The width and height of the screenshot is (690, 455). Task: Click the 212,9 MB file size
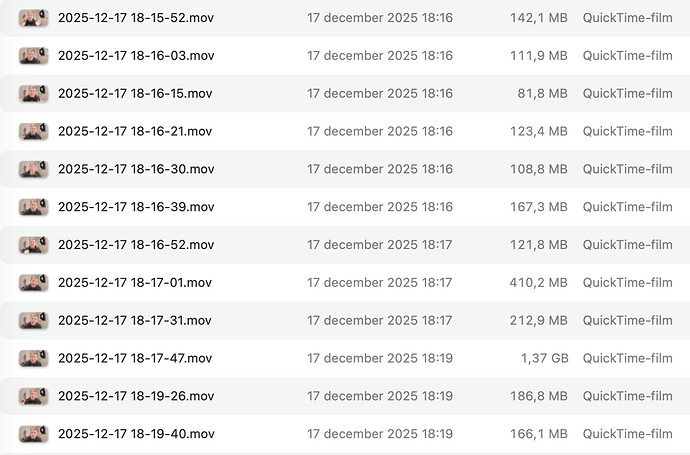(x=538, y=321)
